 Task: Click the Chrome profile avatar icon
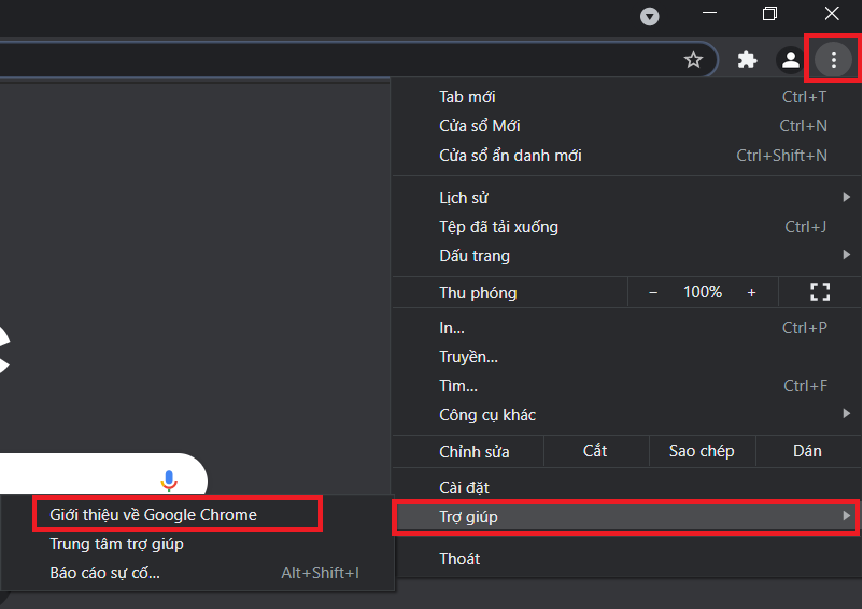pyautogui.click(x=789, y=59)
